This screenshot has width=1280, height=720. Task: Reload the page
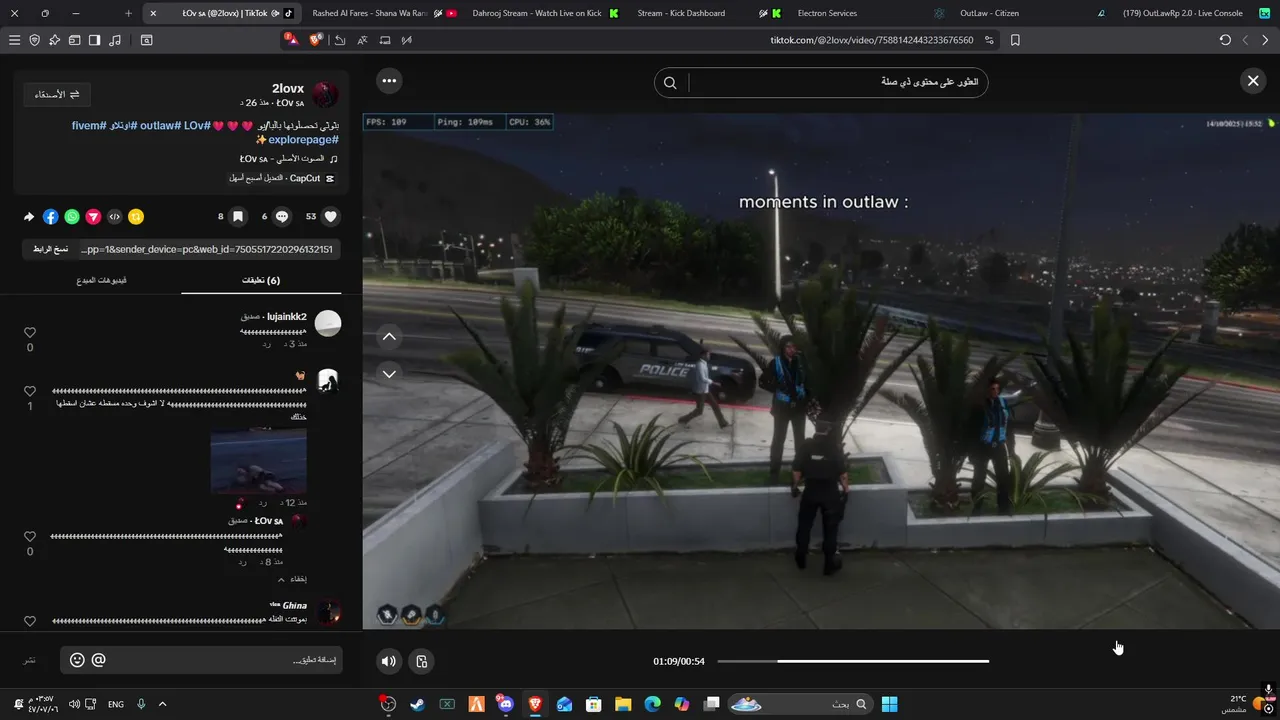[x=1225, y=40]
